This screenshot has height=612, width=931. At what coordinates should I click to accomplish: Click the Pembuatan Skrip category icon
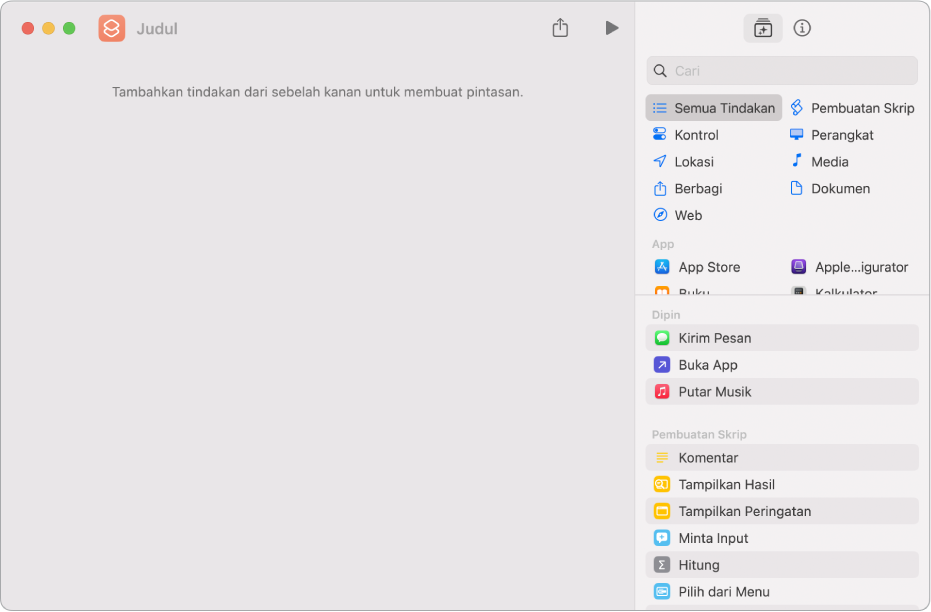tap(797, 107)
